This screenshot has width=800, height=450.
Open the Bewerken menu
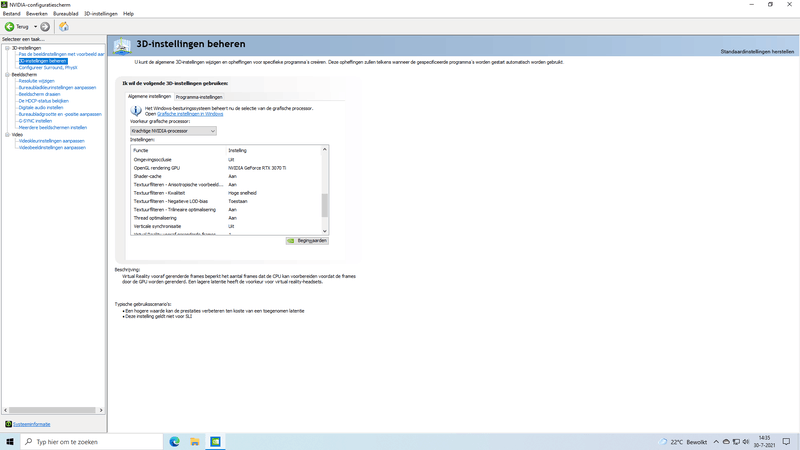[37, 14]
